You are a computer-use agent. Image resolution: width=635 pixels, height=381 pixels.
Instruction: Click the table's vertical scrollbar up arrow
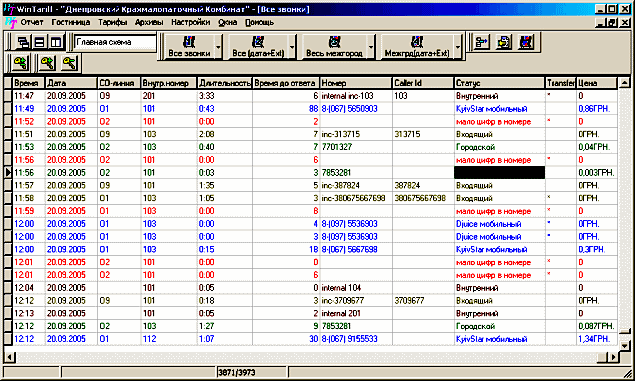(624, 83)
